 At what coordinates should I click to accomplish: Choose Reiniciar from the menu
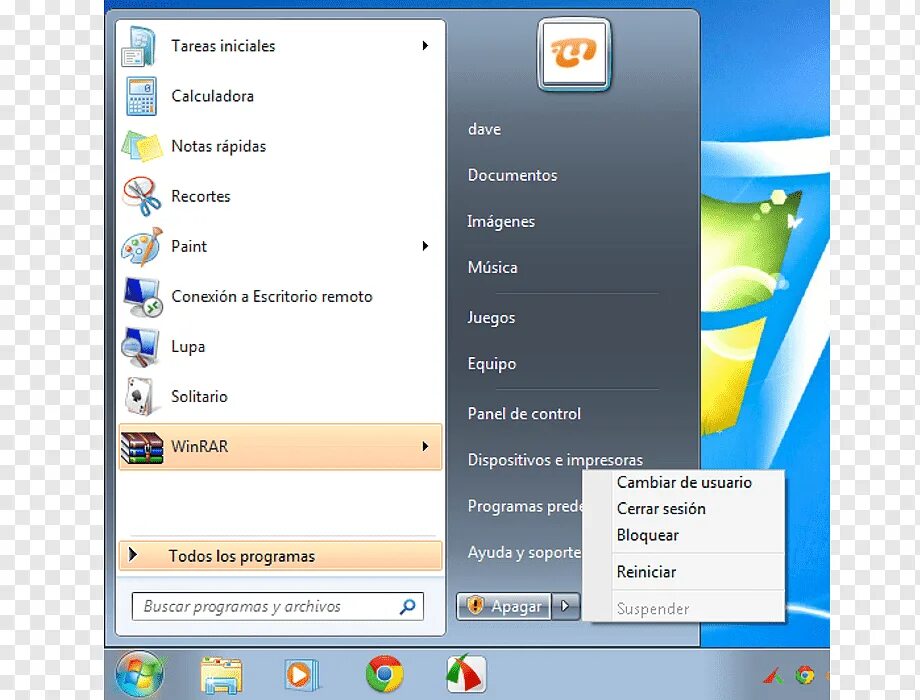[647, 572]
